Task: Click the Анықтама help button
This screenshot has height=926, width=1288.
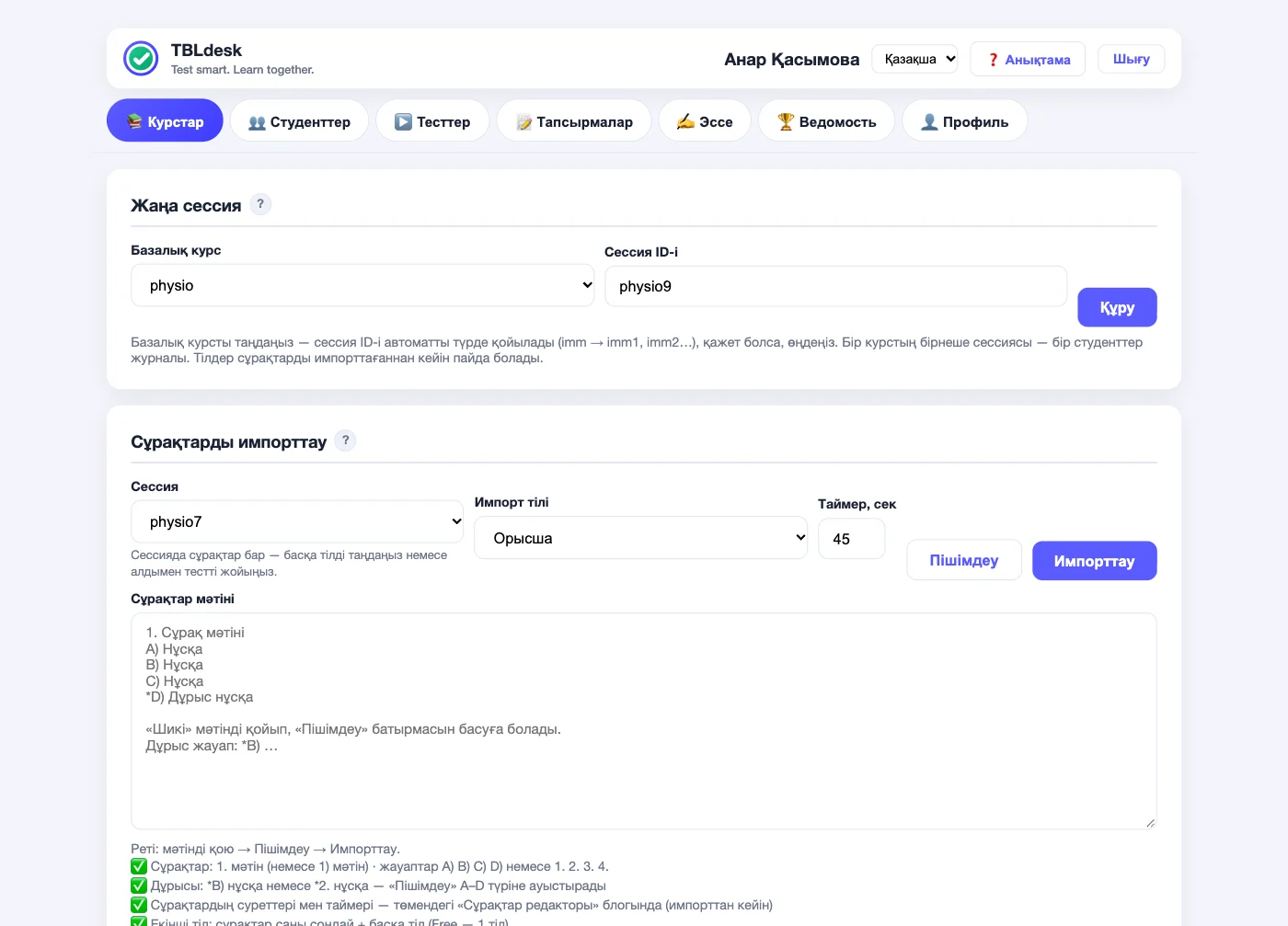Action: (x=1028, y=59)
